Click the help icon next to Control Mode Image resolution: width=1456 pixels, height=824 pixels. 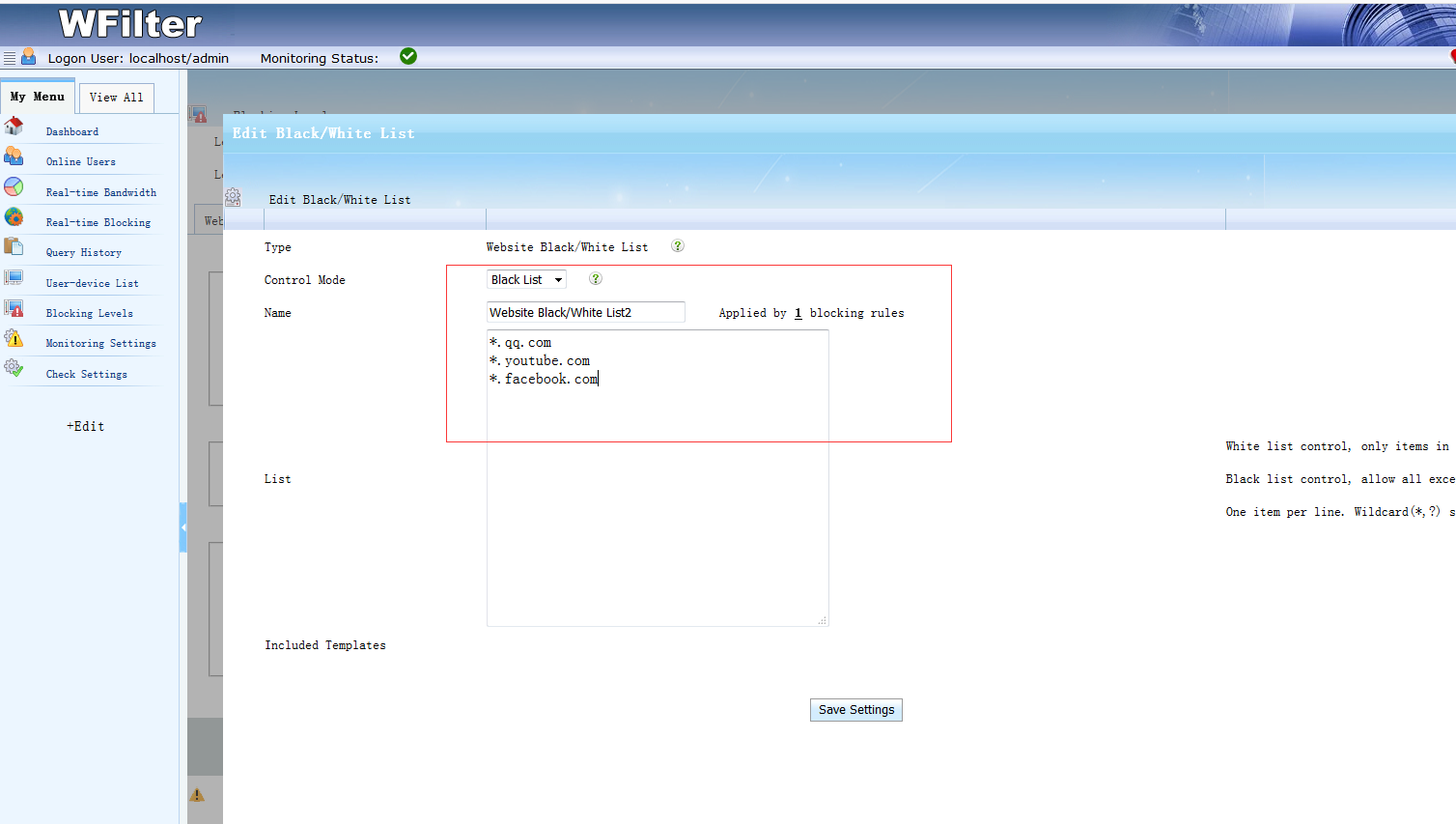pyautogui.click(x=596, y=278)
